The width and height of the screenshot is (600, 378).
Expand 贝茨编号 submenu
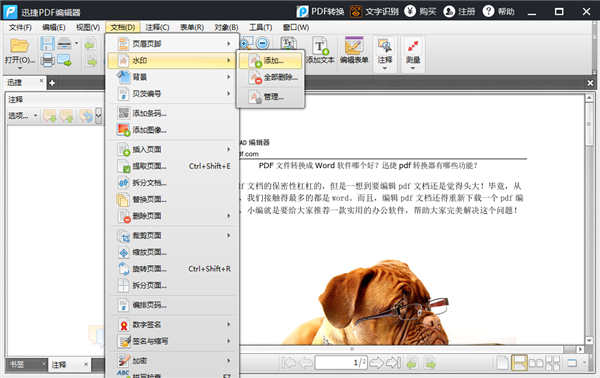click(171, 93)
